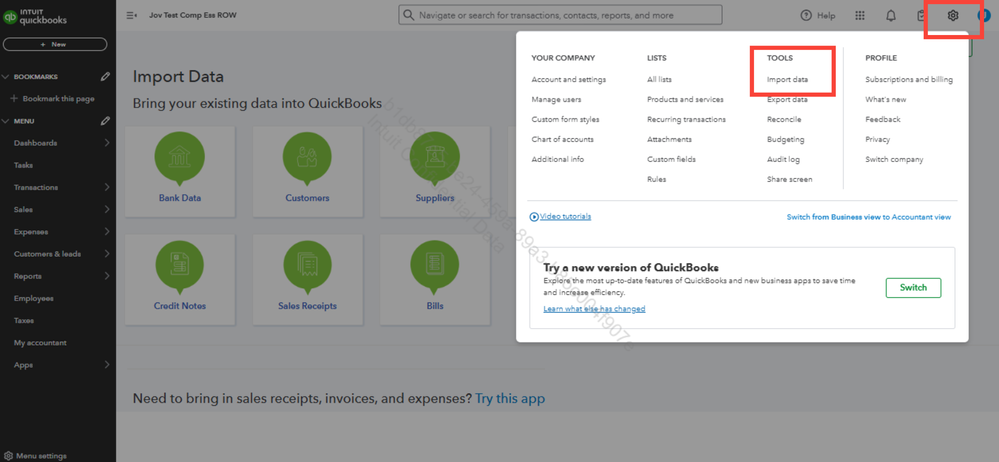999x462 pixels.
Task: Choose the Suppliers import icon
Action: pos(435,160)
